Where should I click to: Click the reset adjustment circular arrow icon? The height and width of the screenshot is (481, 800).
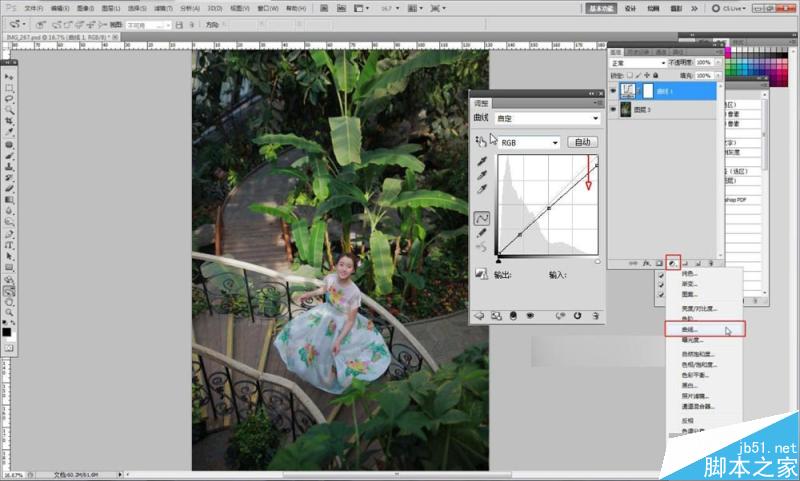[578, 316]
